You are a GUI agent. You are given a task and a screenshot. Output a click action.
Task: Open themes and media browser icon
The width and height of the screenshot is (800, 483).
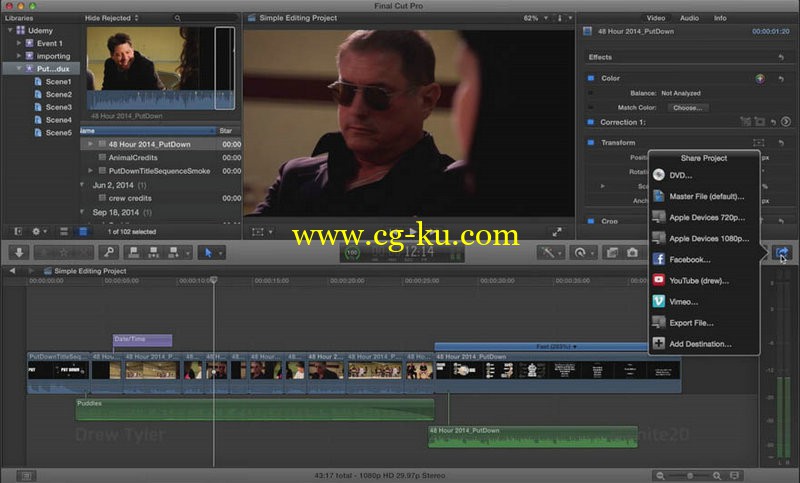(x=612, y=252)
